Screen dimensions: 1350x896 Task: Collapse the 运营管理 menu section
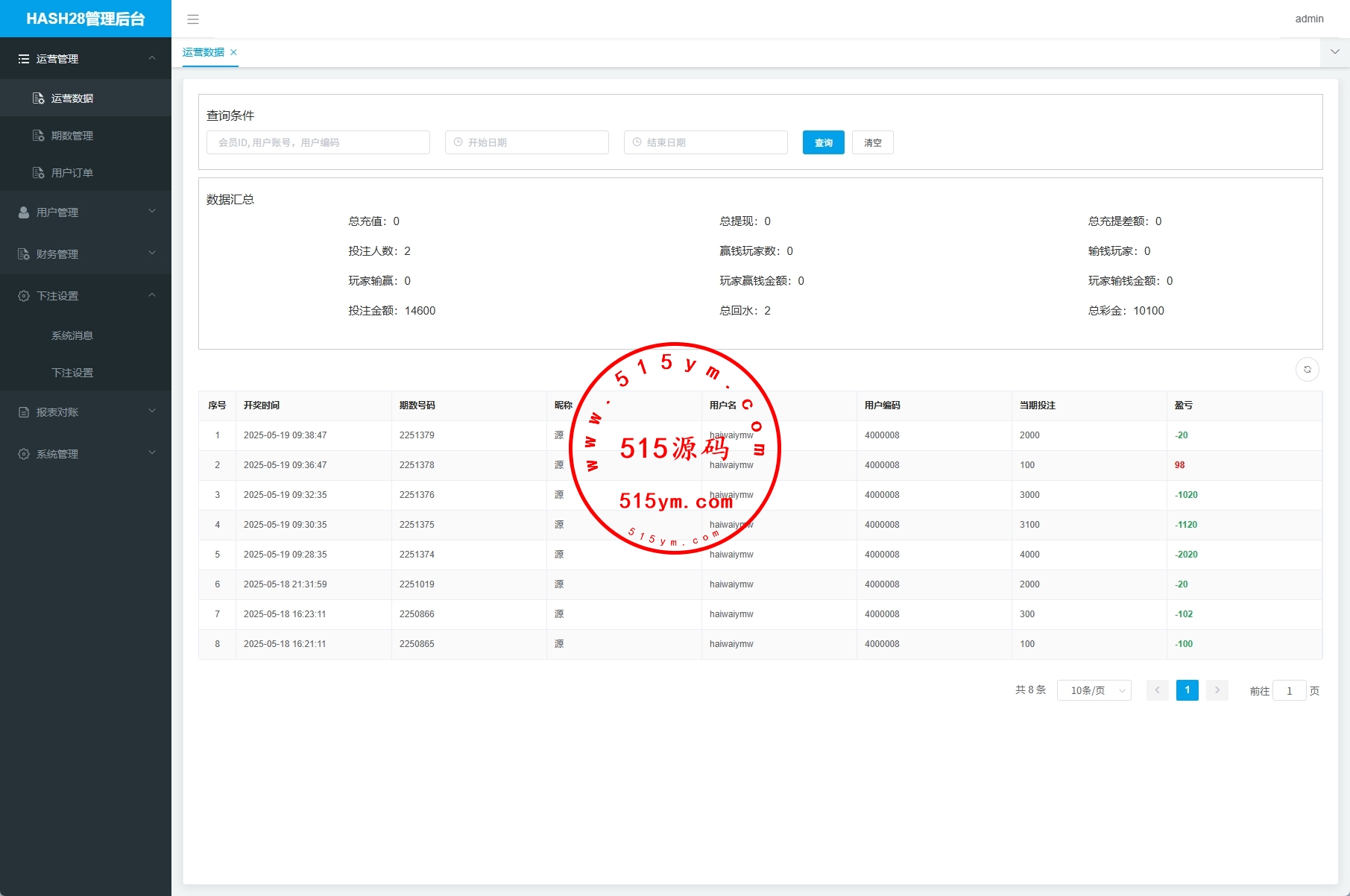click(152, 59)
